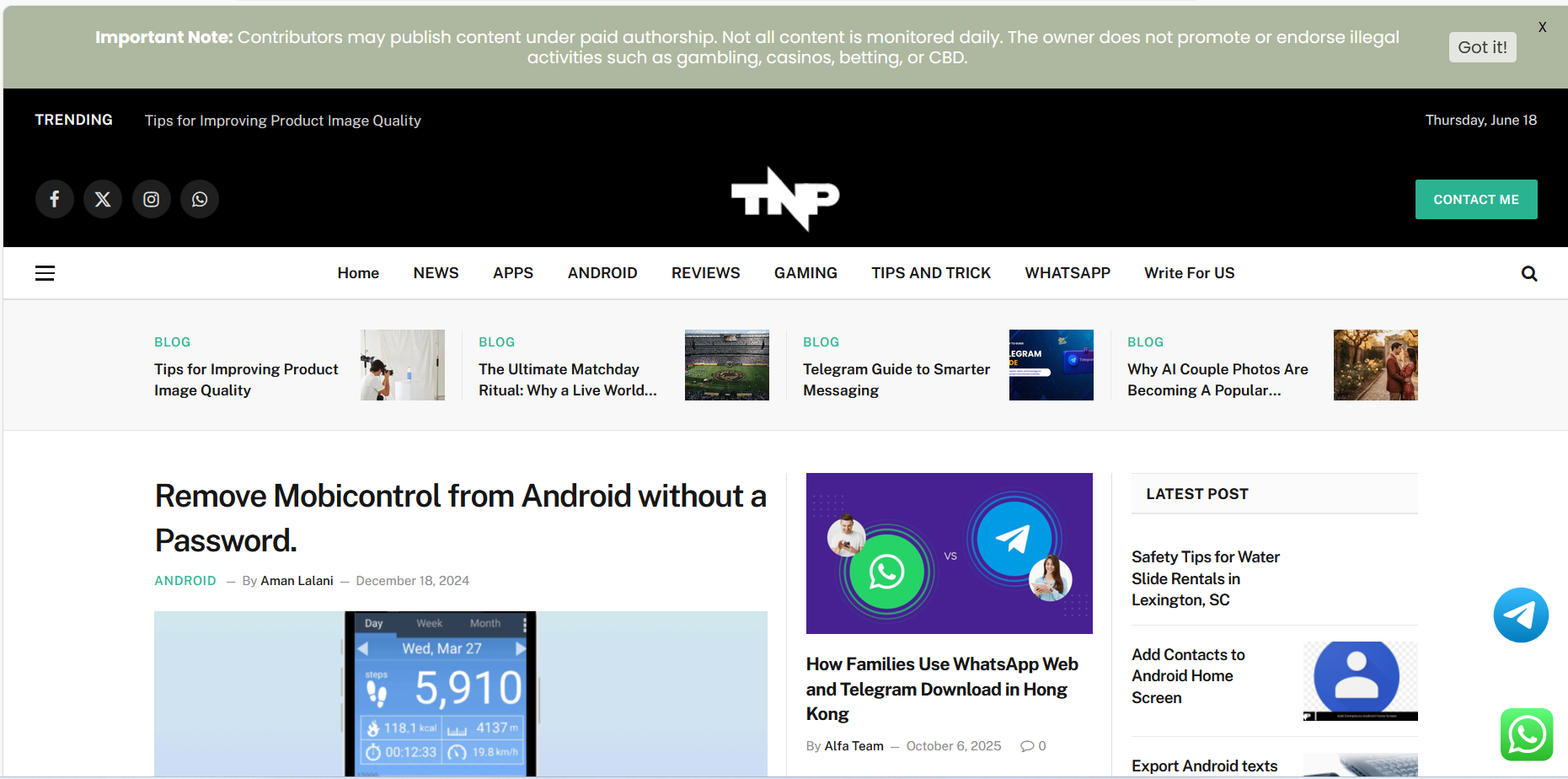Open blog post Why AI Couple Photos Are Becoming
1568x779 pixels.
[x=1217, y=379]
